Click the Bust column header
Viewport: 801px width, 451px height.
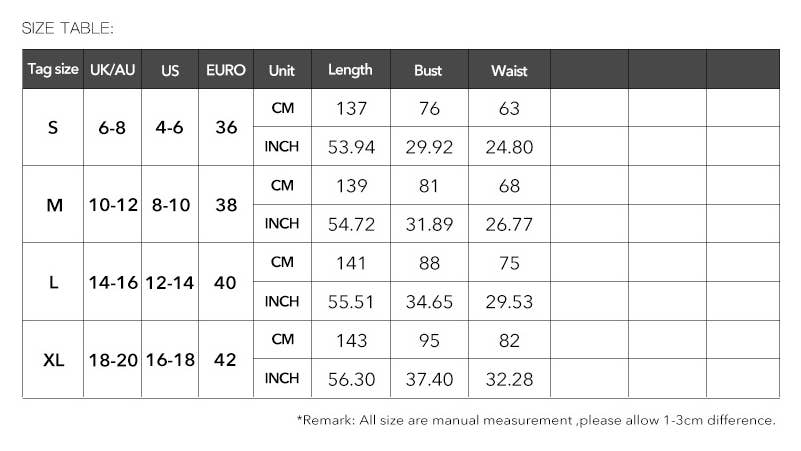click(429, 71)
